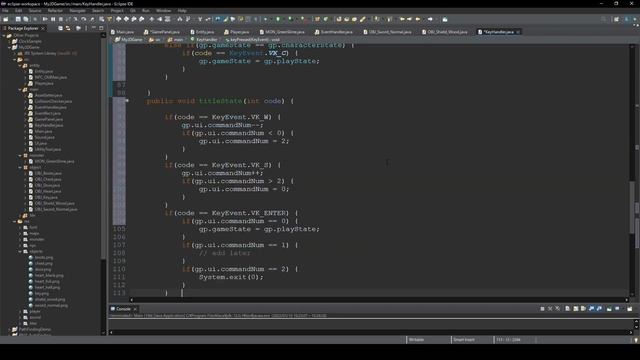Click the Save toolbar icon
This screenshot has width=640, height=360.
18,19
